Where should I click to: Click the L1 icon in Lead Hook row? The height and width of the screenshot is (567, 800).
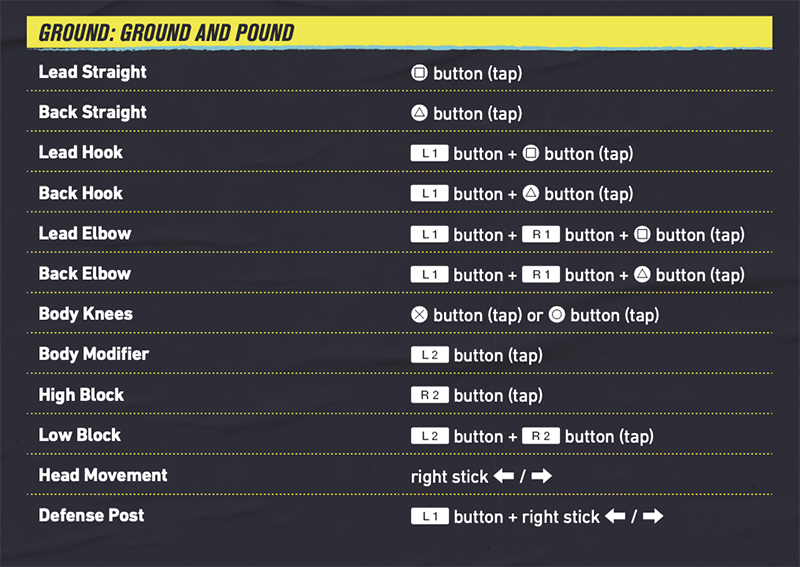tap(429, 154)
